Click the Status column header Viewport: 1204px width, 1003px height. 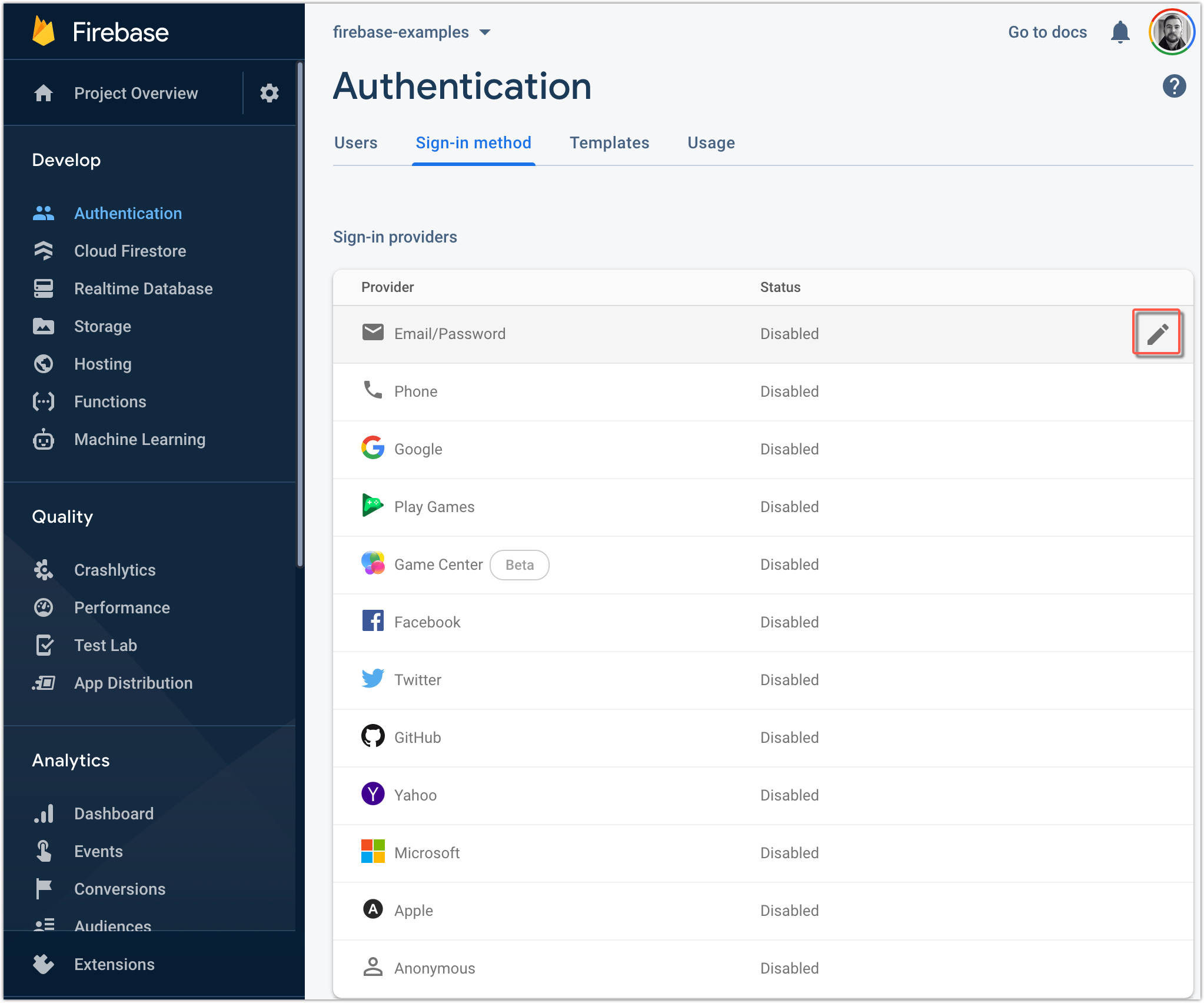pyautogui.click(x=780, y=287)
